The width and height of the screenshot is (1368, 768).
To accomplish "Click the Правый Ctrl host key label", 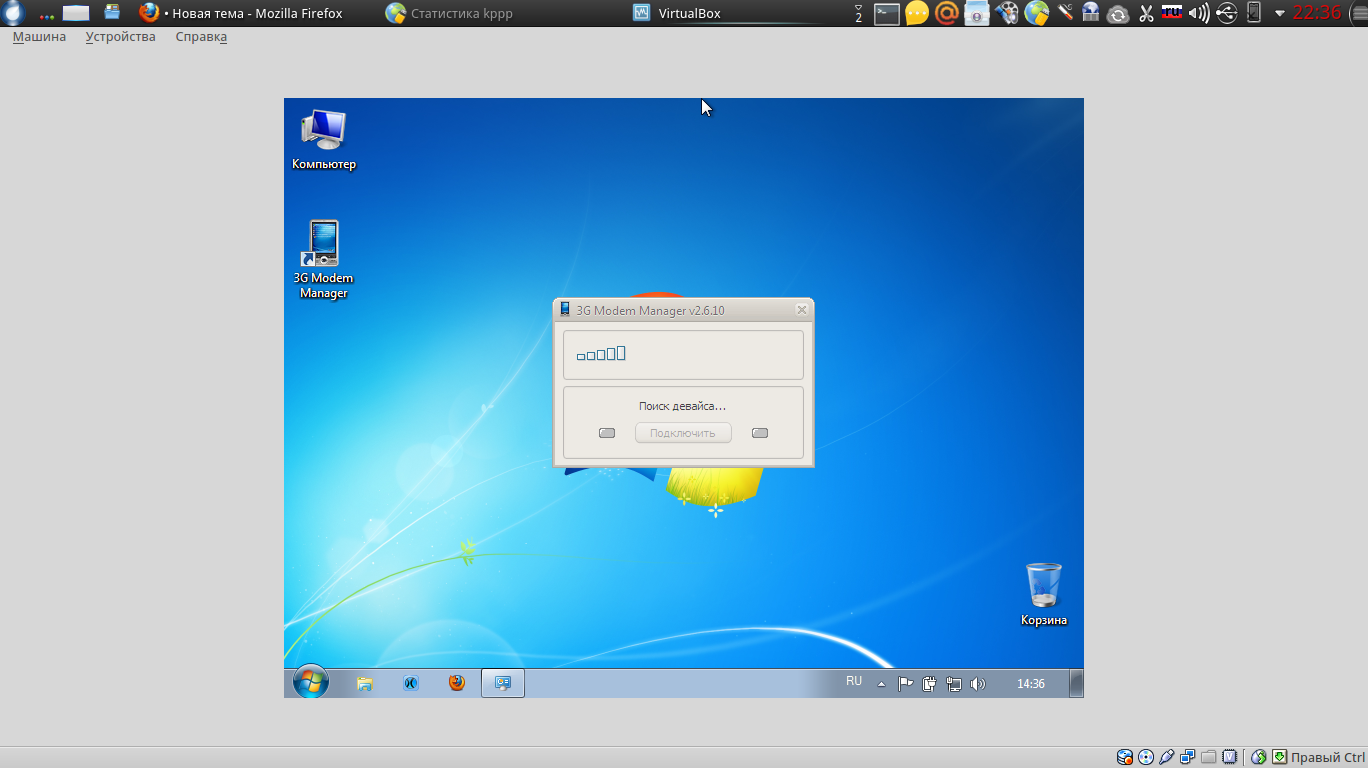I will [1328, 757].
